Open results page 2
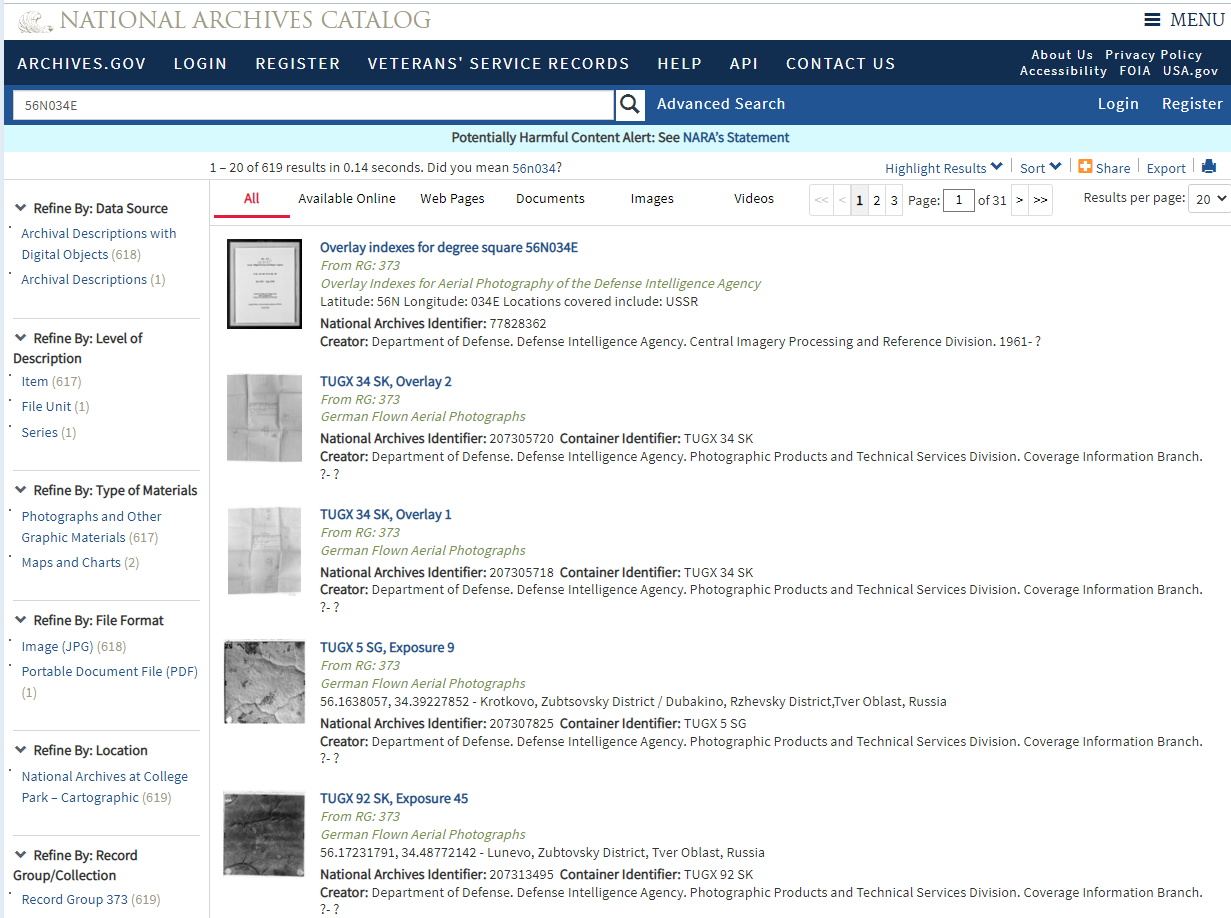The width and height of the screenshot is (1231, 918). point(877,200)
